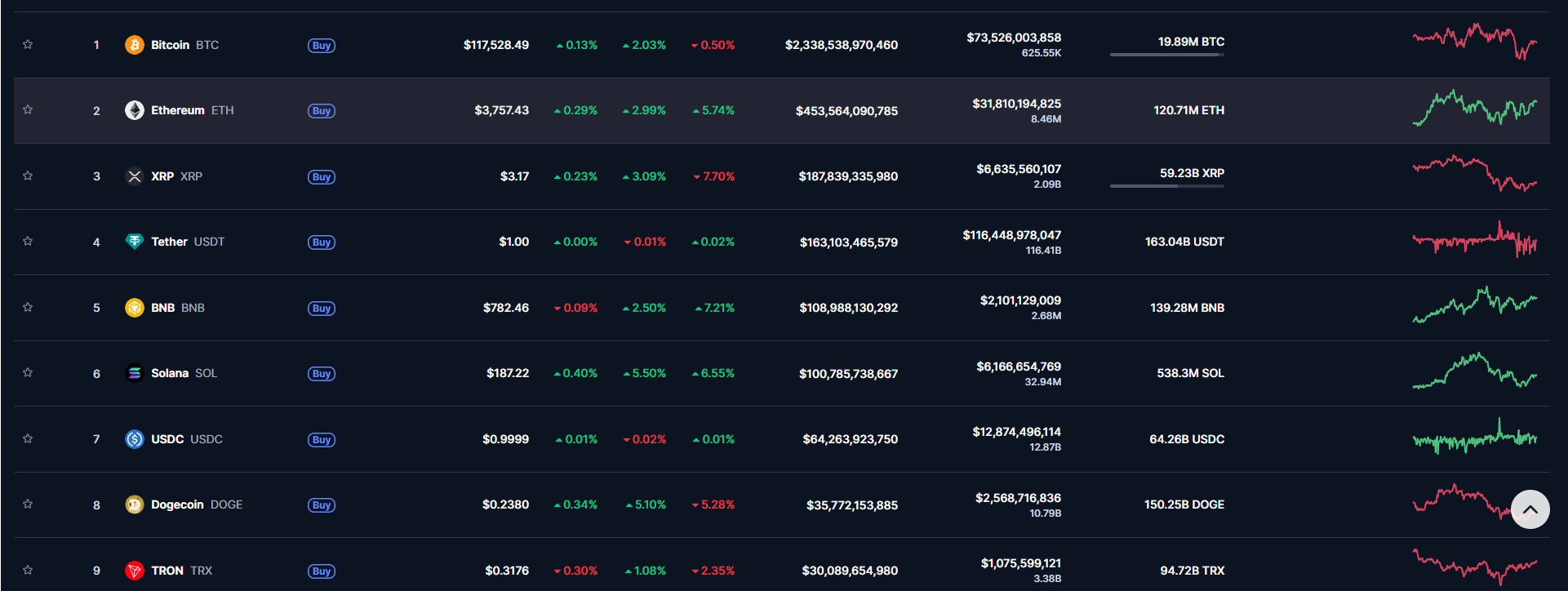This screenshot has height=591, width=1568.
Task: Click Tether circulating supply 163.04B USDT
Action: coord(1184,242)
